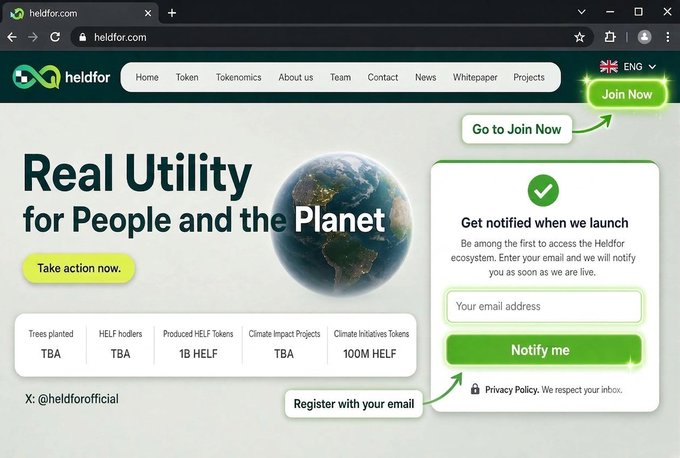Expand the ENG language dropdown

(640, 67)
